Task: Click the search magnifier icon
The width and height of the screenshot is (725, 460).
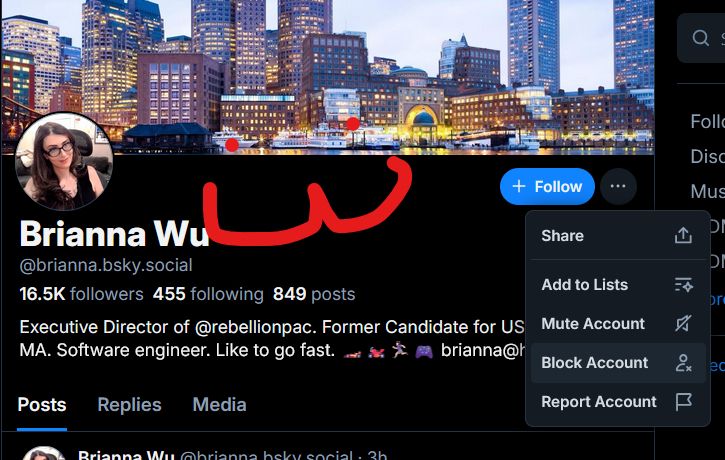Action: [700, 37]
